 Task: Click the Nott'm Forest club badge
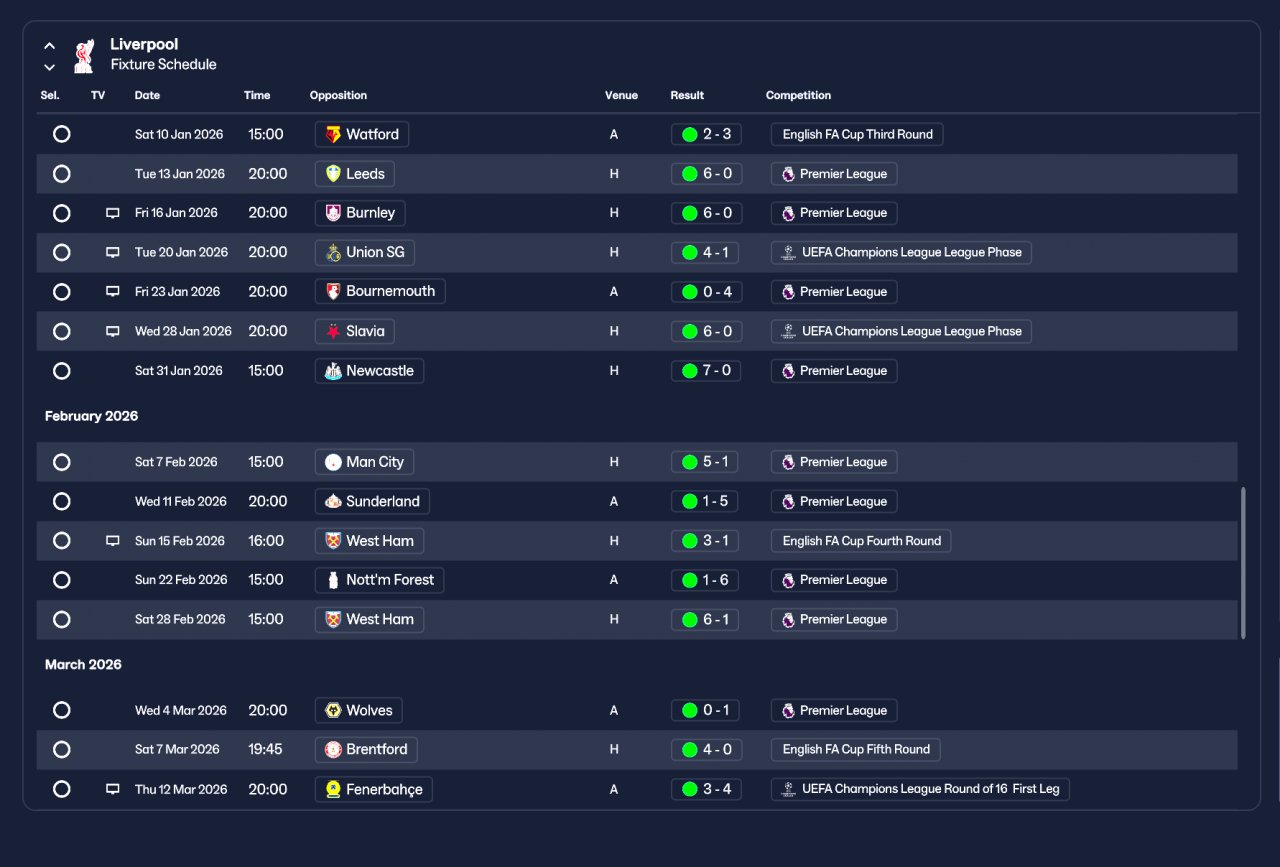coord(333,580)
